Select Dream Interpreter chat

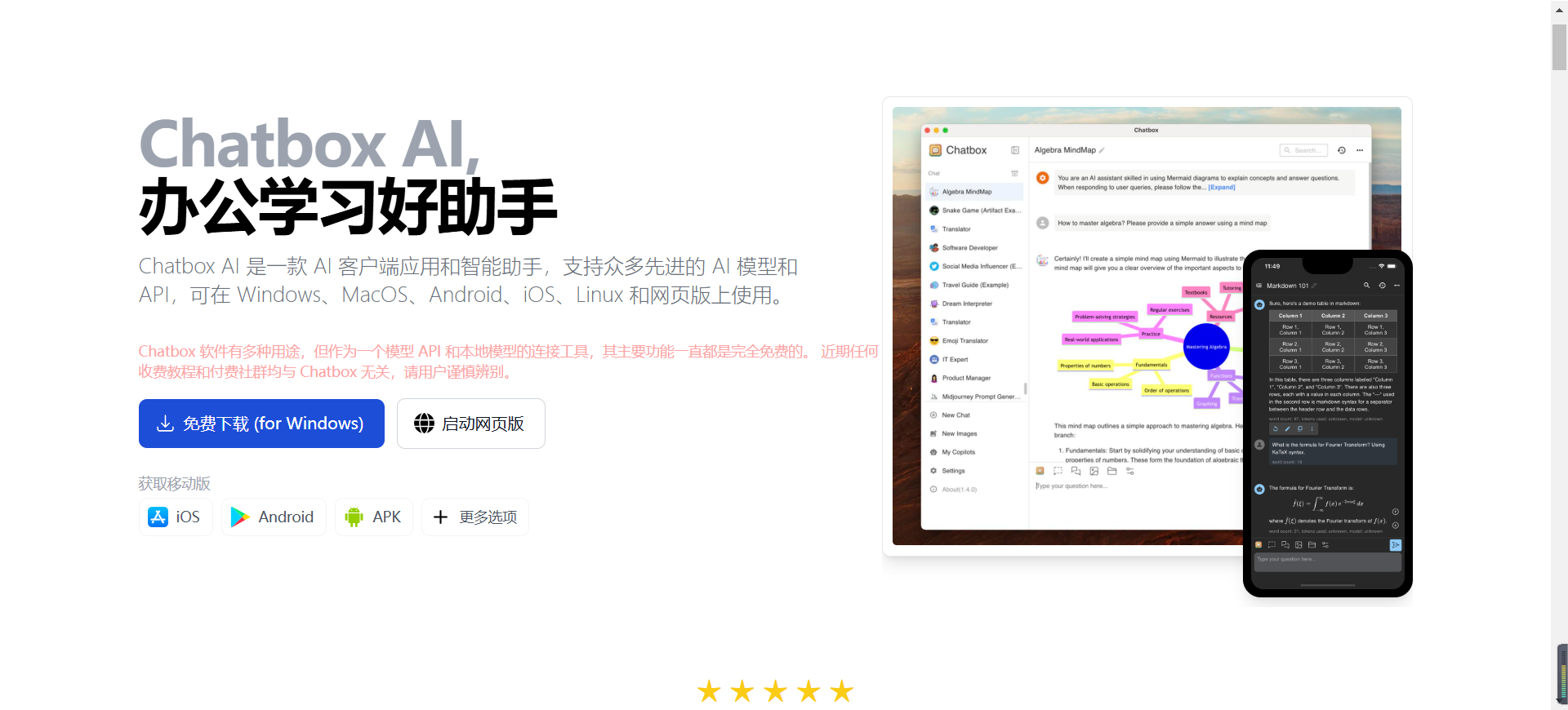[975, 304]
